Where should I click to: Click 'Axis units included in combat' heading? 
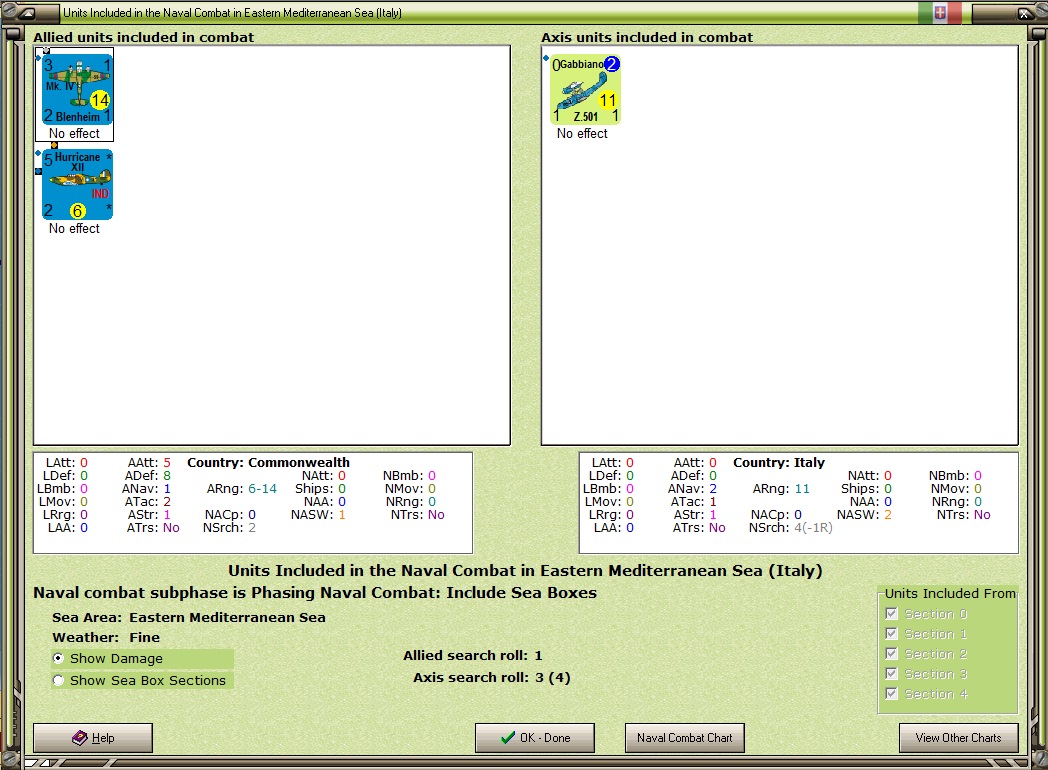(647, 37)
